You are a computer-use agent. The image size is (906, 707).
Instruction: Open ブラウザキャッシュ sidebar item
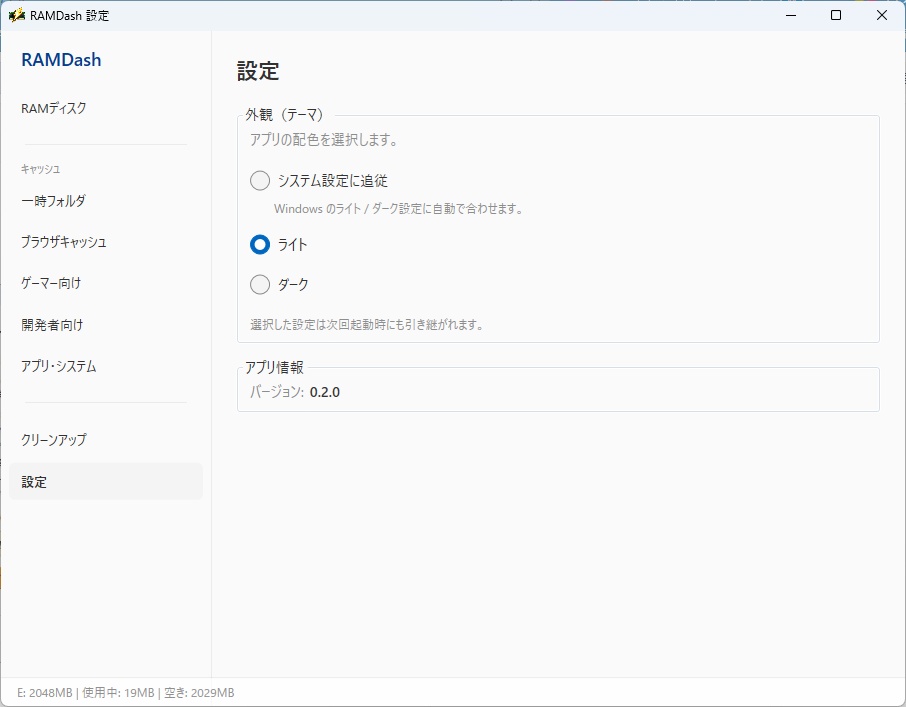click(x=106, y=242)
